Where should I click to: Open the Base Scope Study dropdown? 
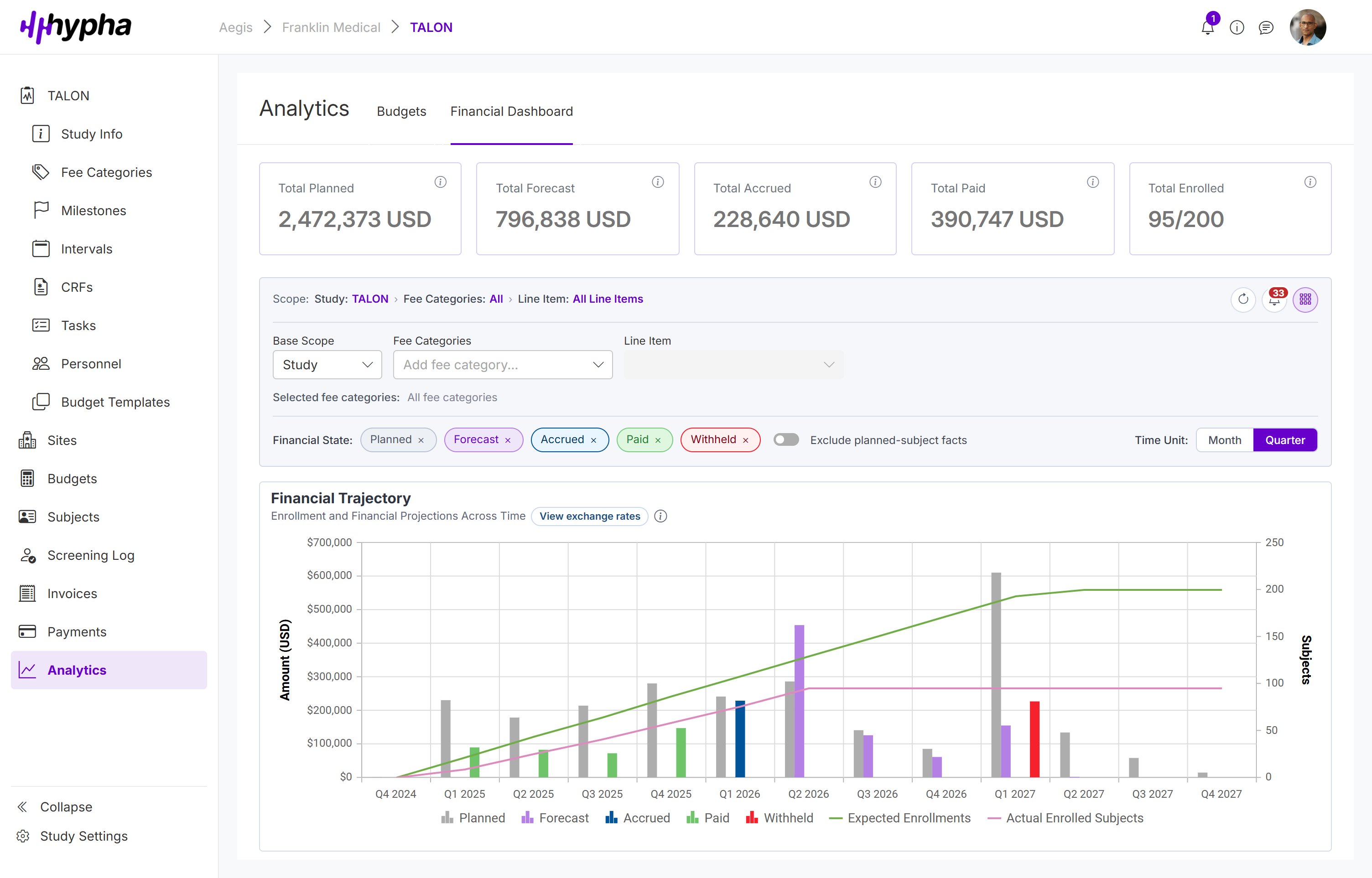(327, 364)
